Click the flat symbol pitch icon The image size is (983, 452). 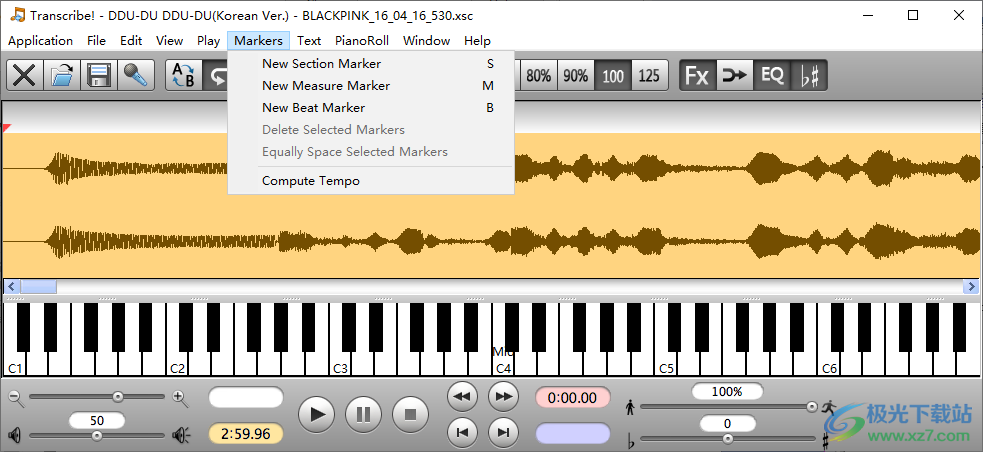(631, 439)
